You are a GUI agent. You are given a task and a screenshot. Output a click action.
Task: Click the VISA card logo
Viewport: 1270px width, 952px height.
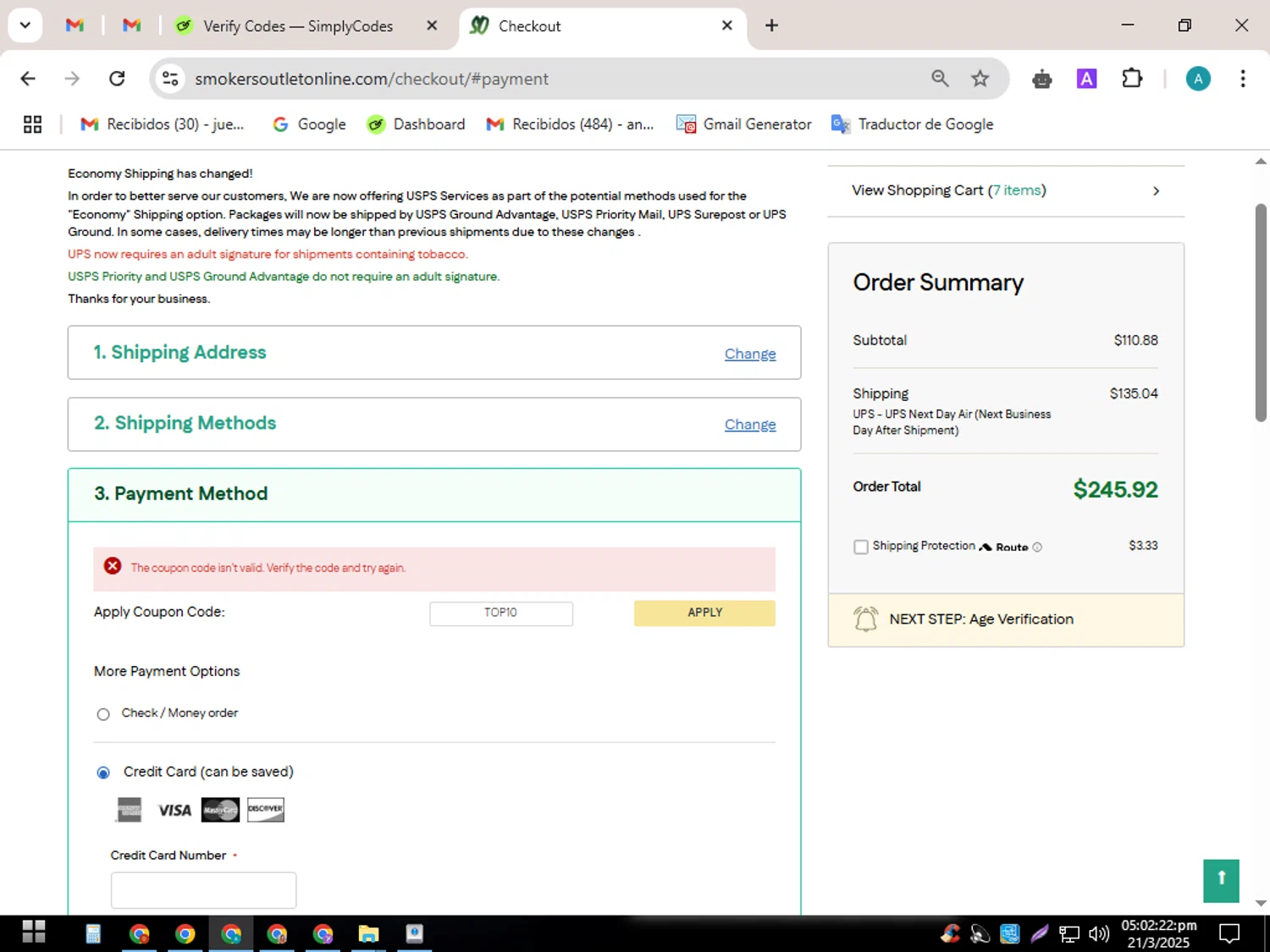click(x=174, y=811)
